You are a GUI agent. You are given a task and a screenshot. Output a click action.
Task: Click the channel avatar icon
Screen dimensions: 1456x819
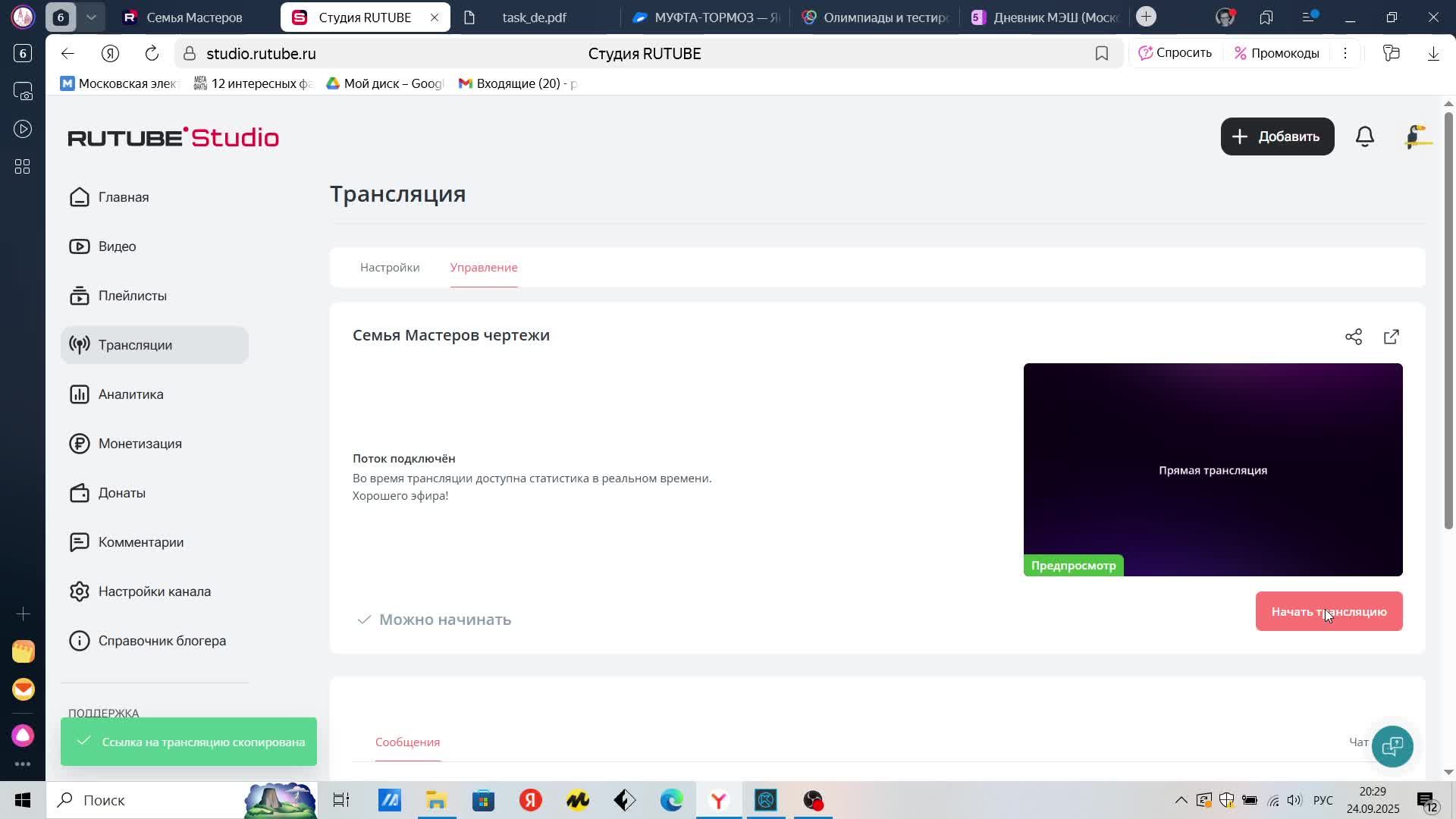point(1417,136)
